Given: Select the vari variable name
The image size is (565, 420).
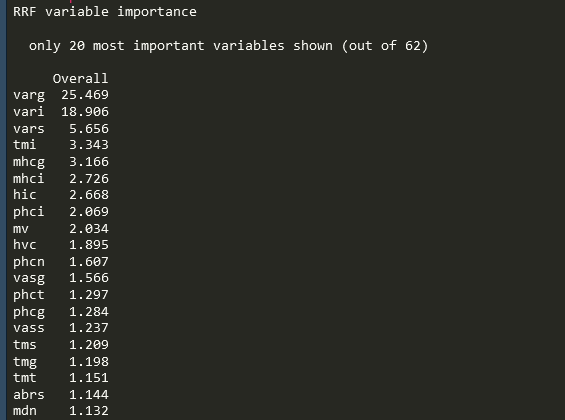Looking at the screenshot, I should click(x=28, y=111).
